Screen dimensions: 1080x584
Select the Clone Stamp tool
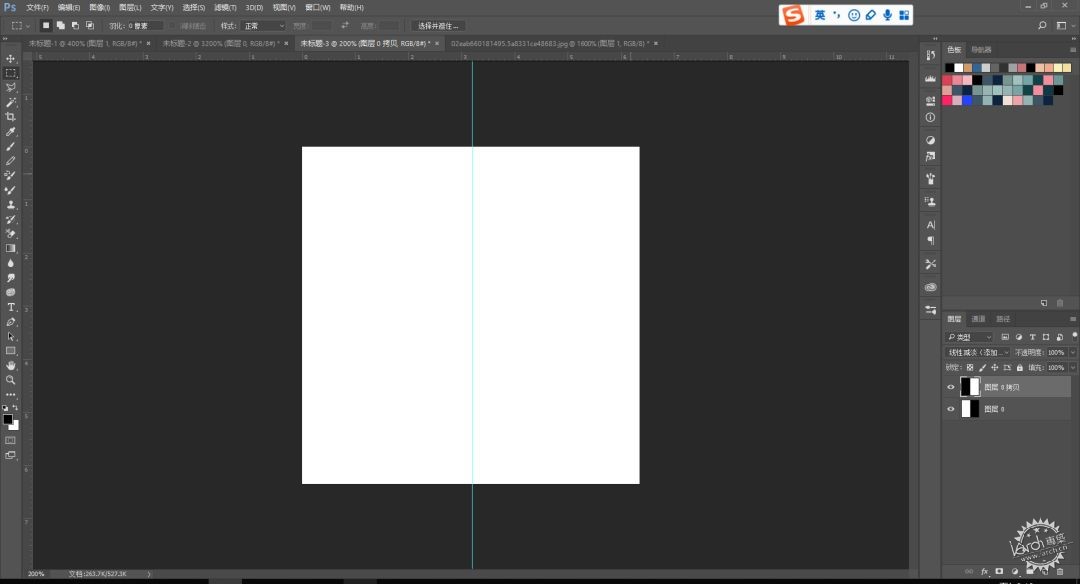pyautogui.click(x=10, y=205)
